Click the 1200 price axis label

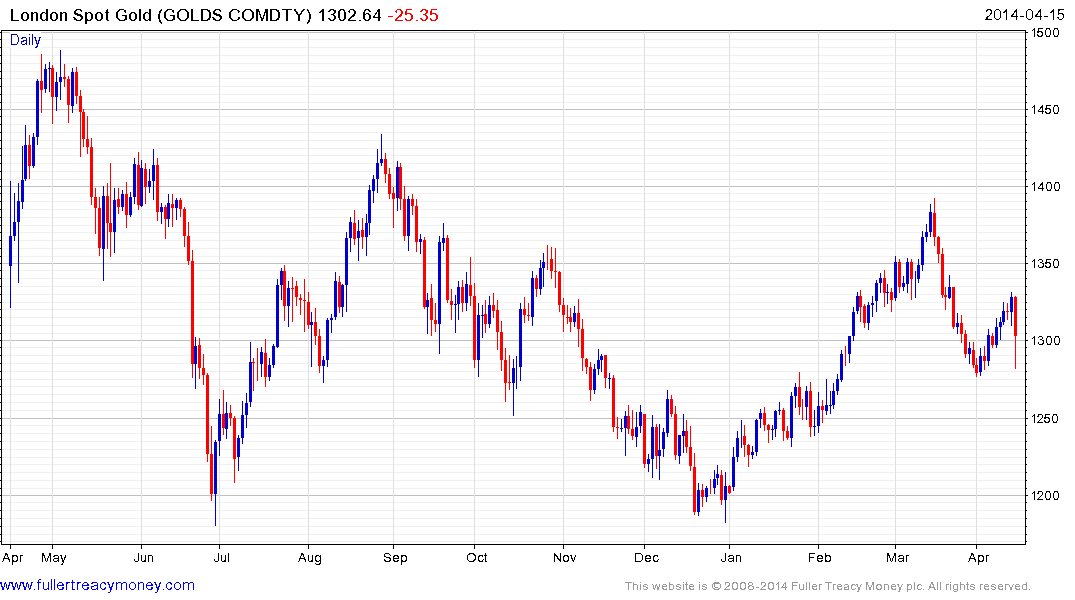tap(1046, 496)
